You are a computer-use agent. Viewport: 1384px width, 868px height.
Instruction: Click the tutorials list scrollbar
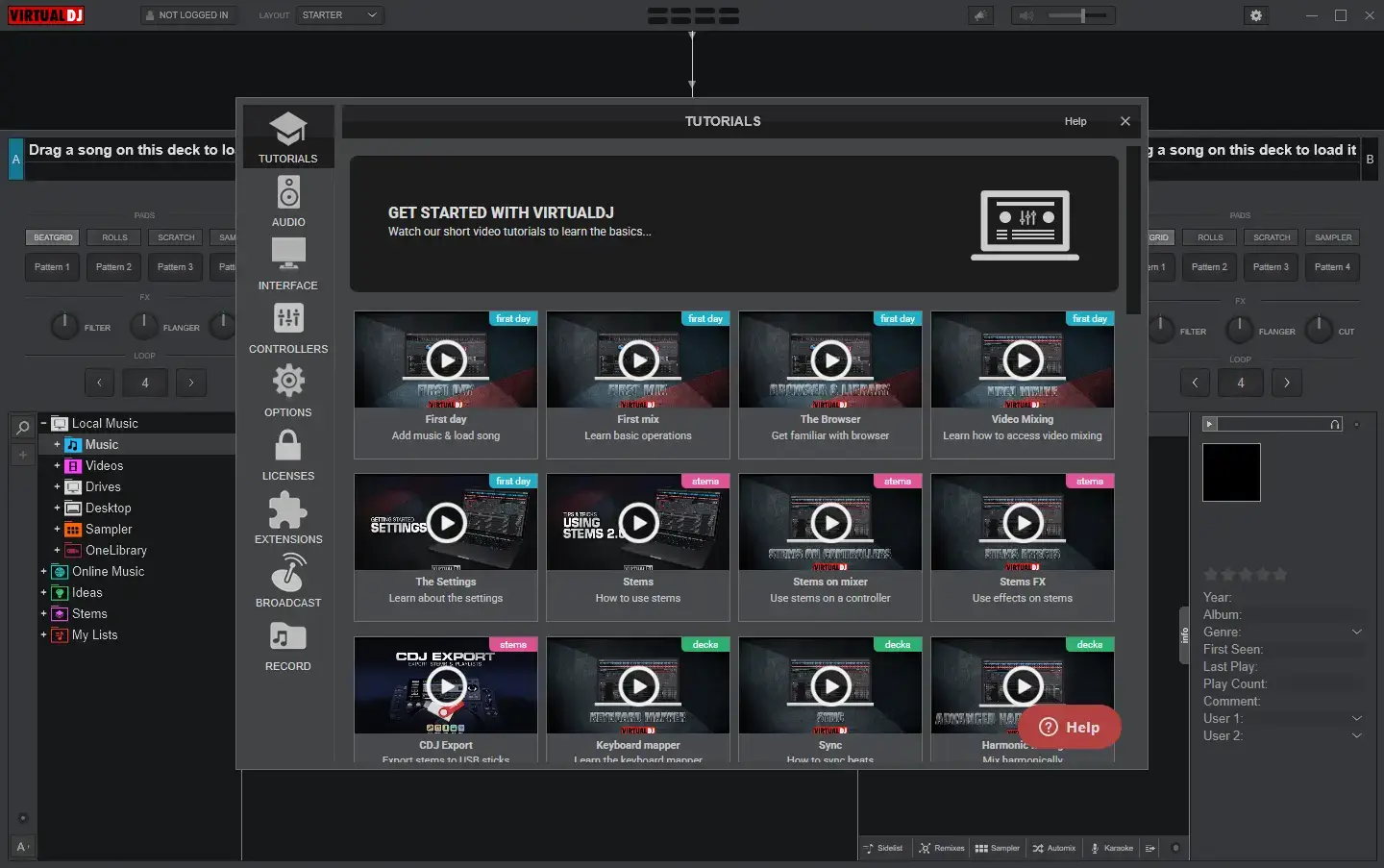1133,231
